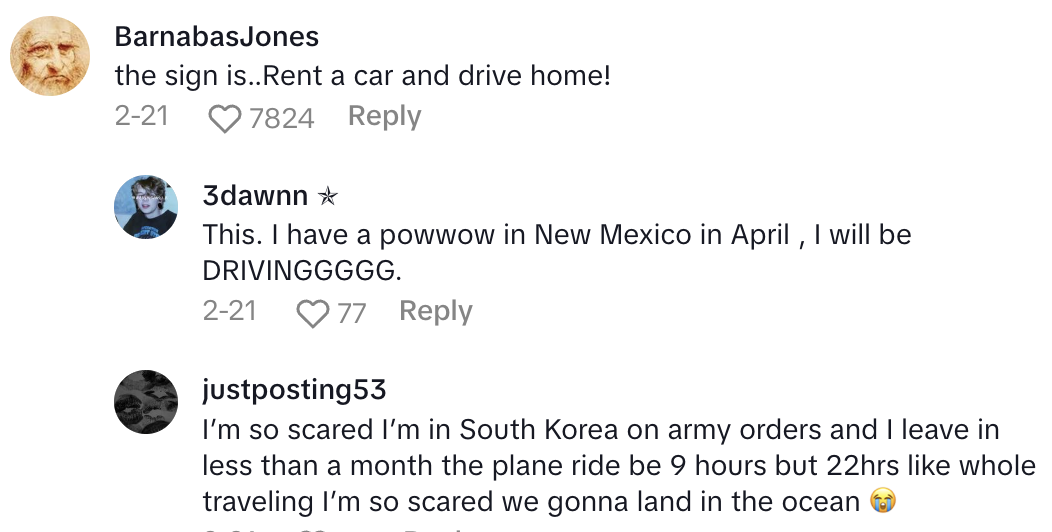
Task: Click the crying emoji in justposting53's comment
Action: pyautogui.click(x=880, y=500)
